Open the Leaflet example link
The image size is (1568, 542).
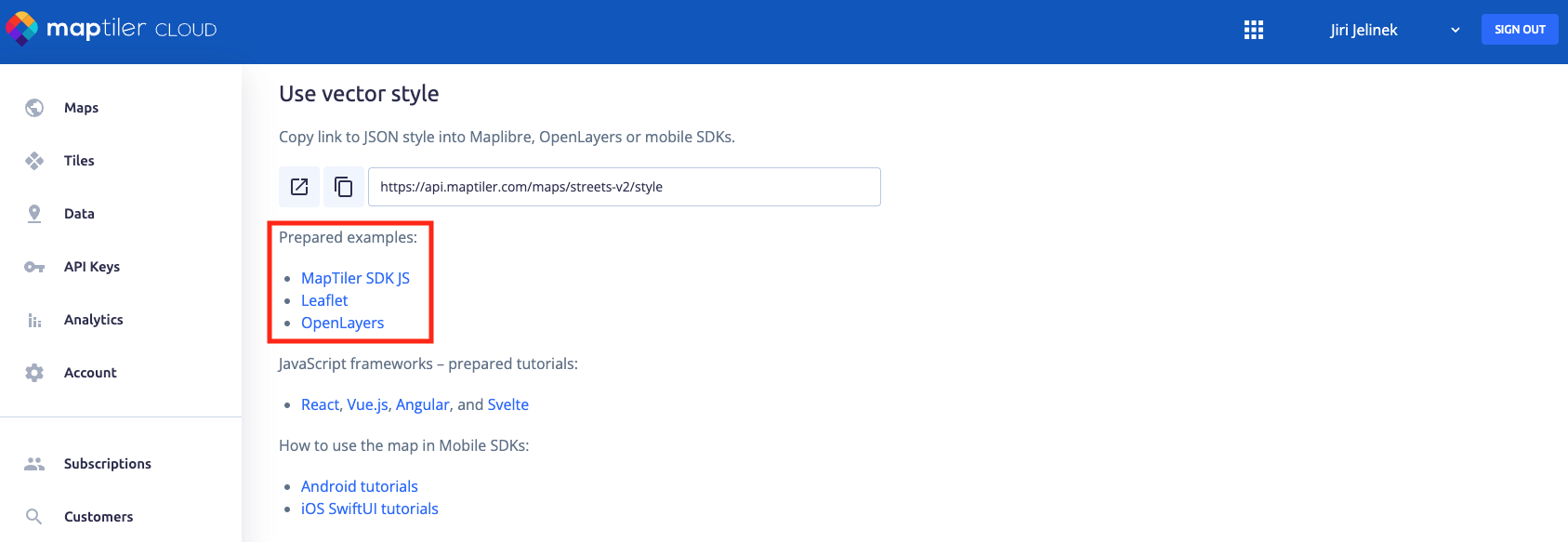[x=324, y=300]
